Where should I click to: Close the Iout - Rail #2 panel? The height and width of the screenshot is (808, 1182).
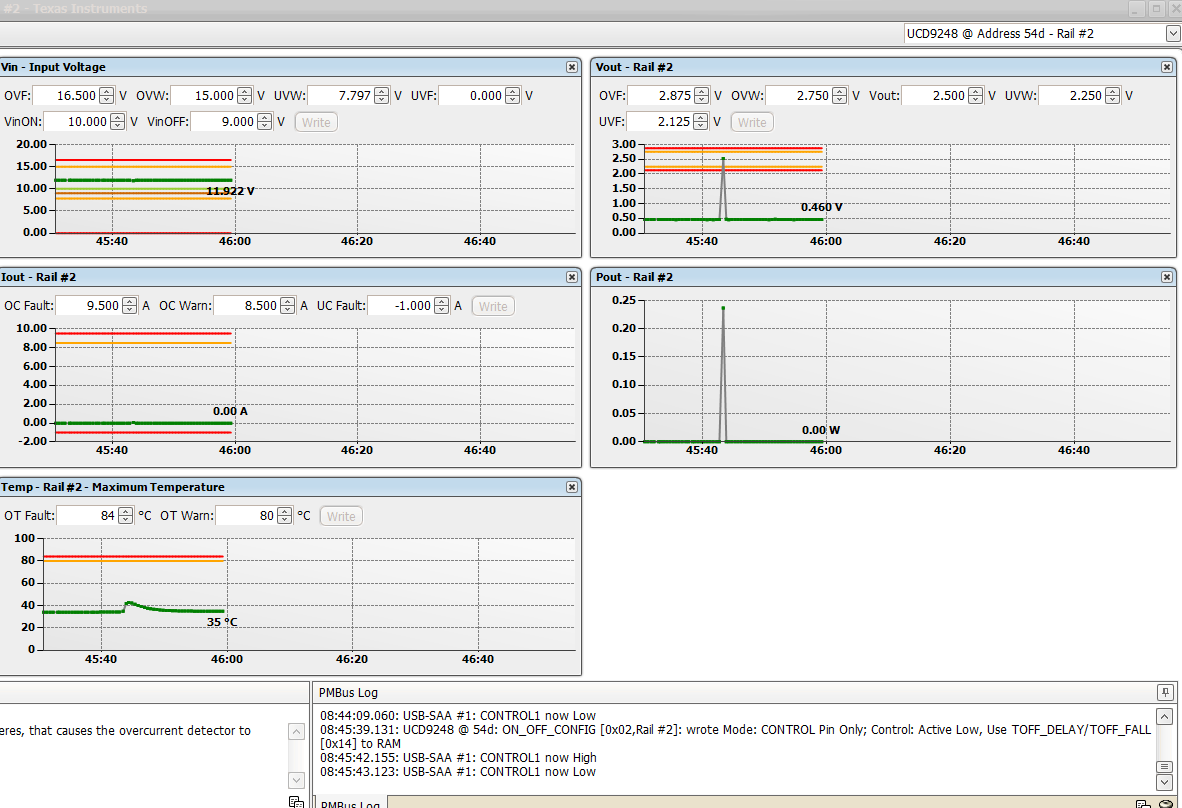572,277
